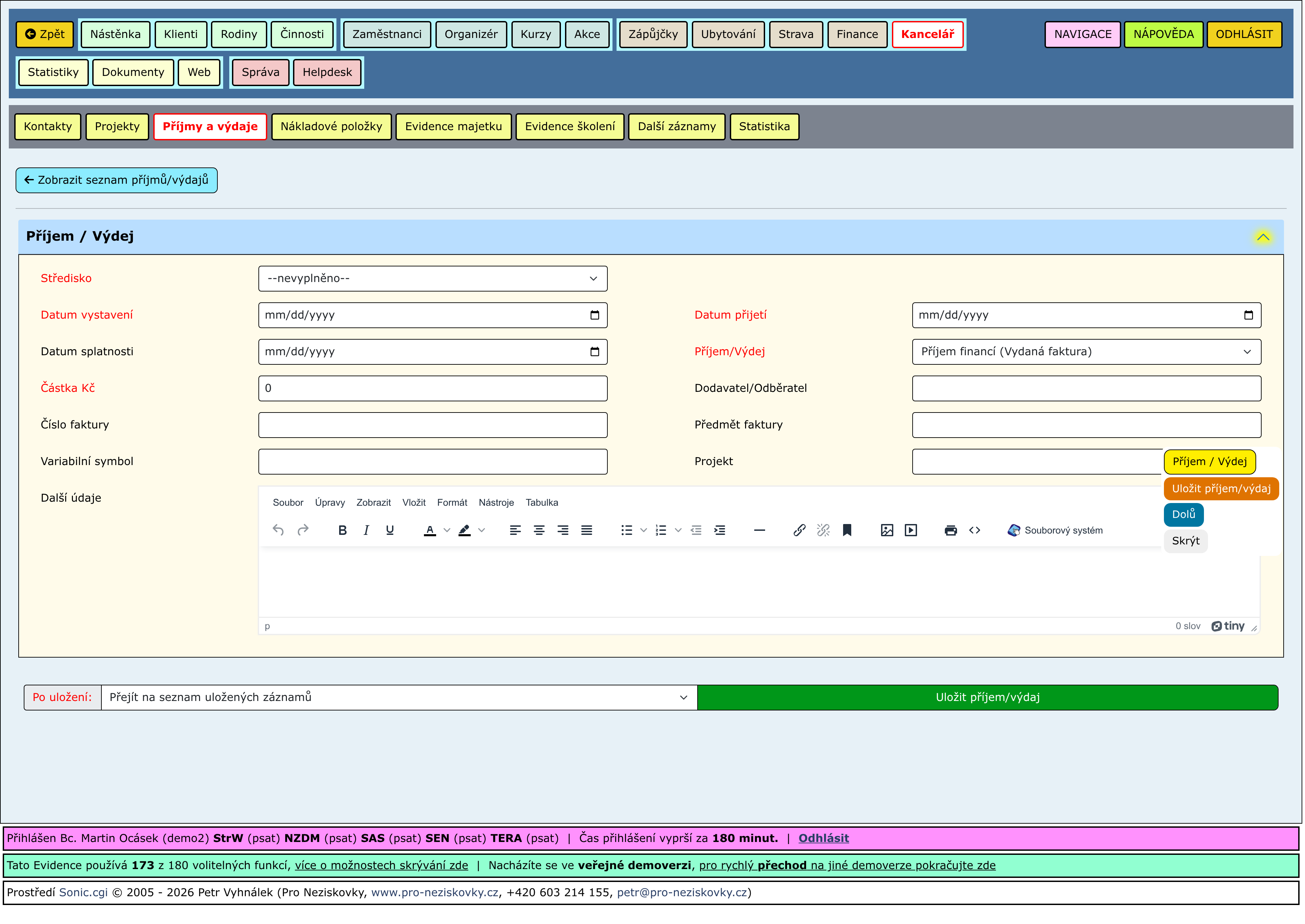Screen dimensions: 1305x924
Task: Open the Středisko dropdown
Action: click(x=432, y=279)
